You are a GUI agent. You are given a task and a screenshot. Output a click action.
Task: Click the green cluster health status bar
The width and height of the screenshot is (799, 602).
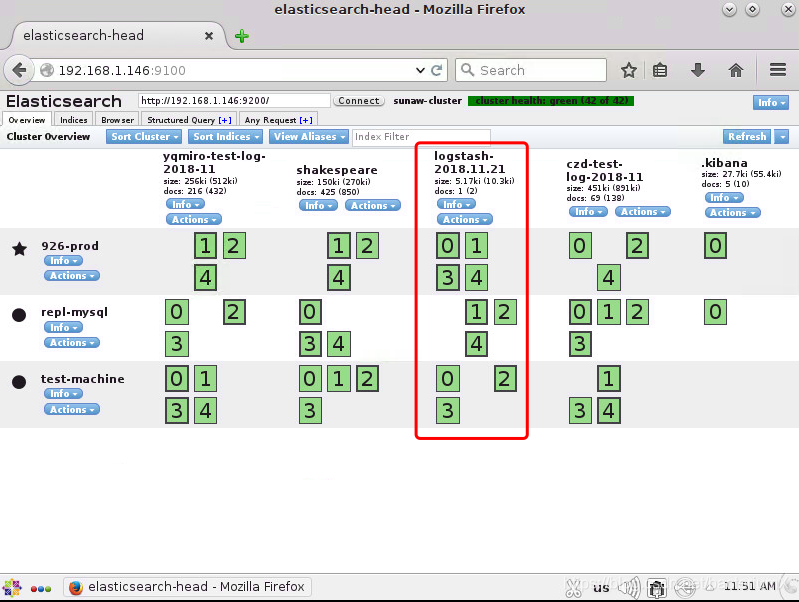coord(551,101)
